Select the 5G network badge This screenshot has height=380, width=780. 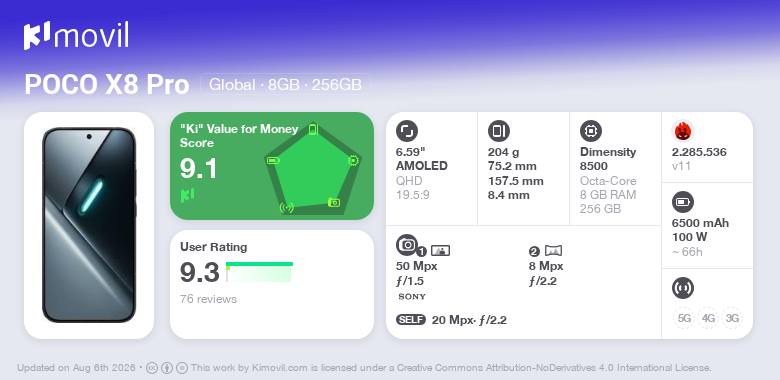[684, 318]
